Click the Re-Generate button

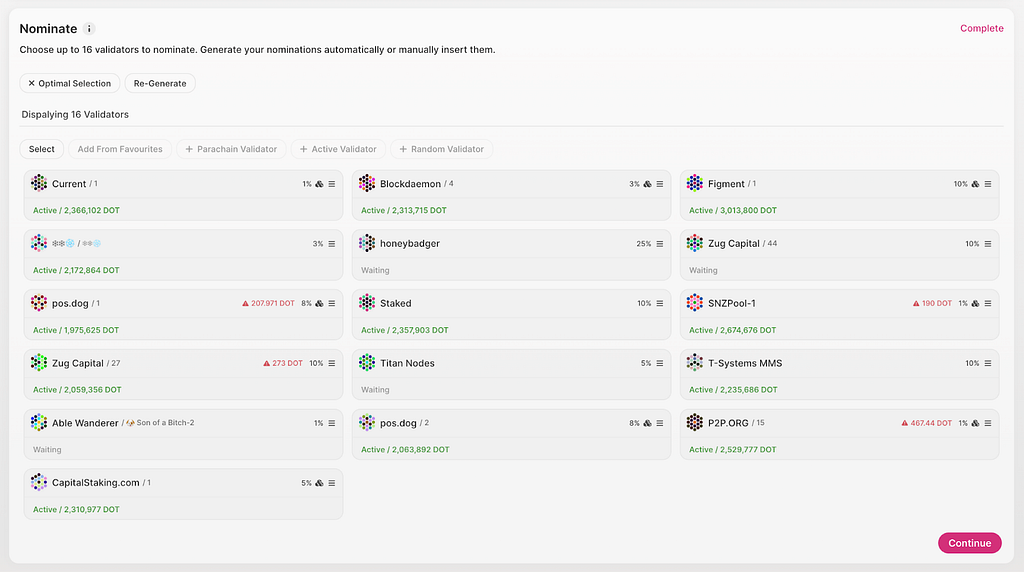tap(160, 83)
